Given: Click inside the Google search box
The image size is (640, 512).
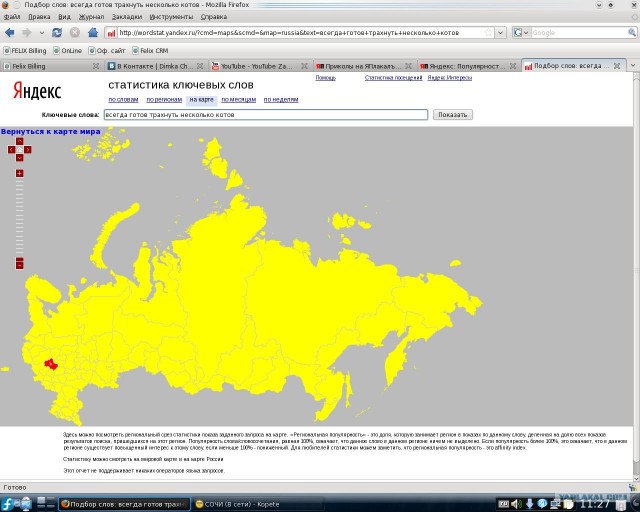Looking at the screenshot, I should point(579,33).
